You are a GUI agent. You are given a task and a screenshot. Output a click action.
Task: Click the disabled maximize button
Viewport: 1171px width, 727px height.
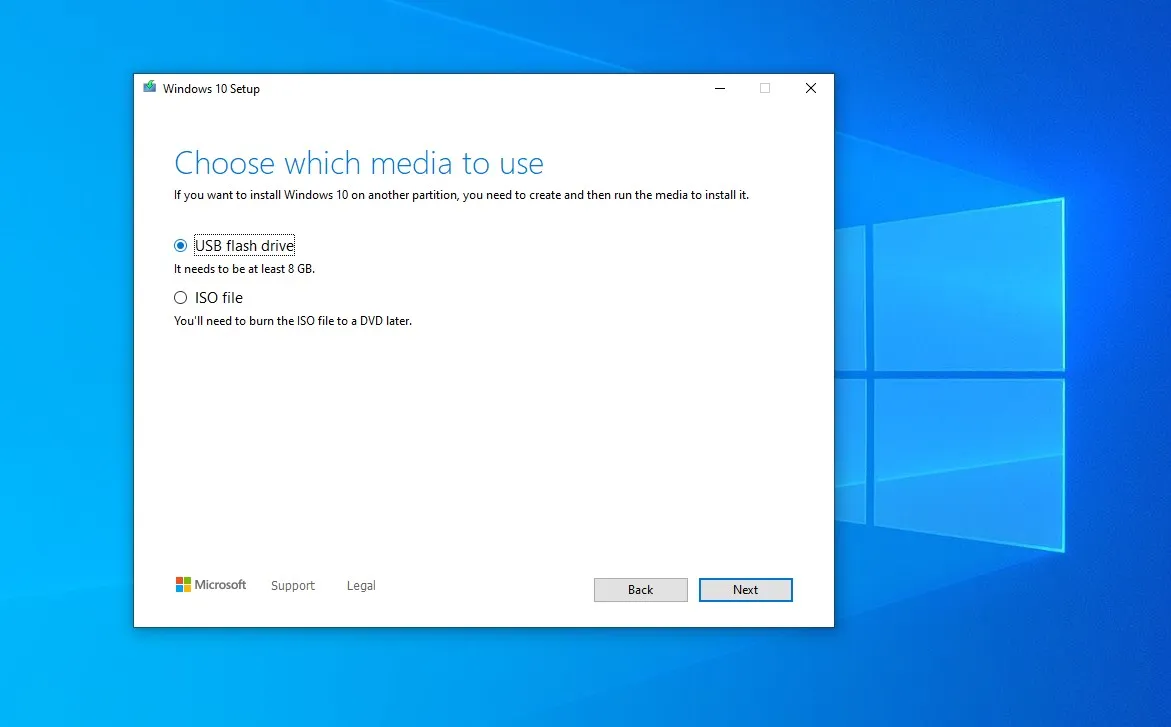[x=765, y=88]
